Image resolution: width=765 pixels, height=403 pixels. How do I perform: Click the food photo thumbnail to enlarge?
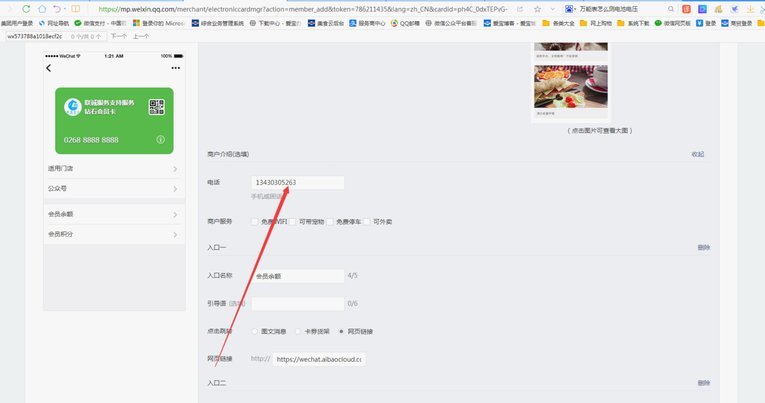point(571,86)
